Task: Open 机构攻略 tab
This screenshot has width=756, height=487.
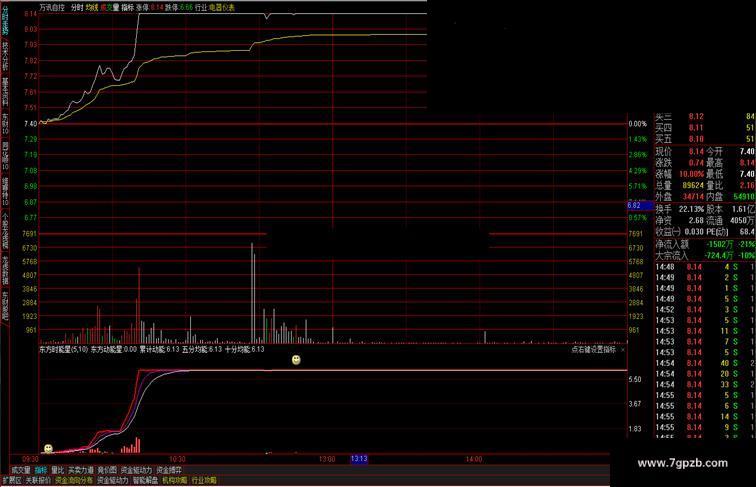Action: click(x=175, y=481)
